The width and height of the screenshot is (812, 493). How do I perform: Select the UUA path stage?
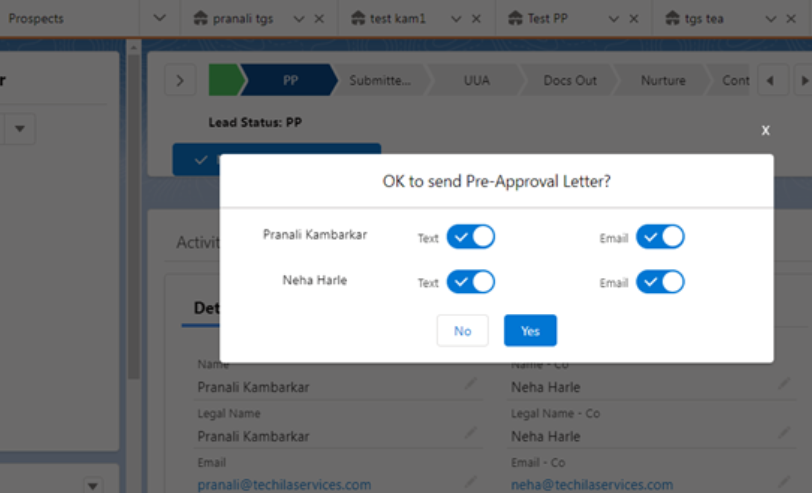[476, 80]
